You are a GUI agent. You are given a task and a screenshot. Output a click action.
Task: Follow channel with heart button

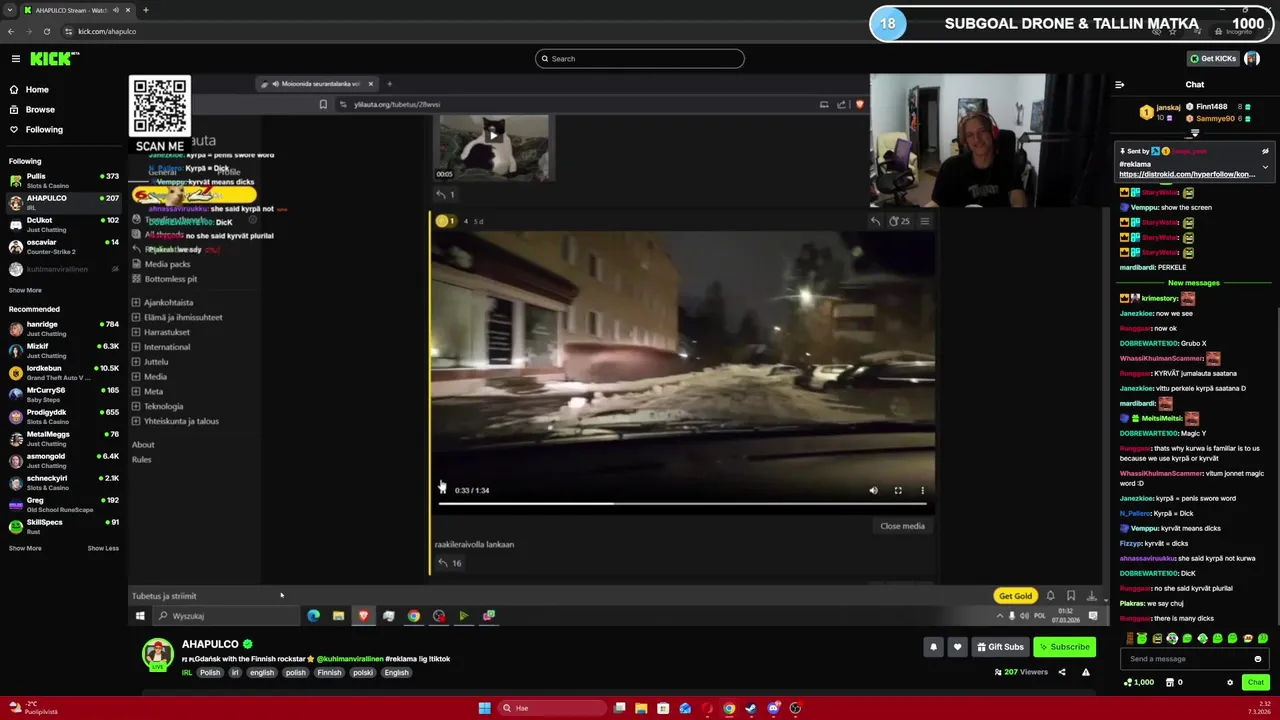tap(957, 647)
